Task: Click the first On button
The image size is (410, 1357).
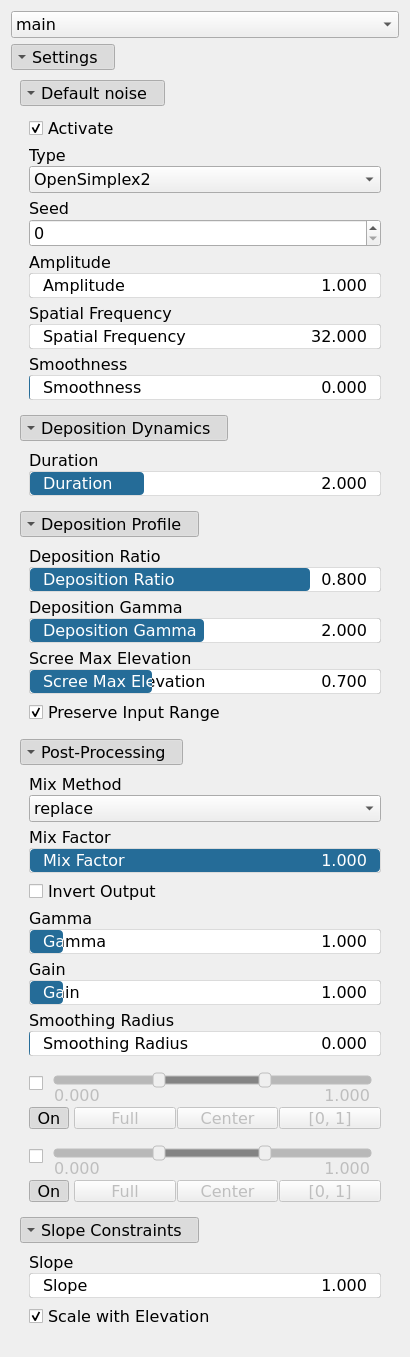Action: click(50, 1118)
